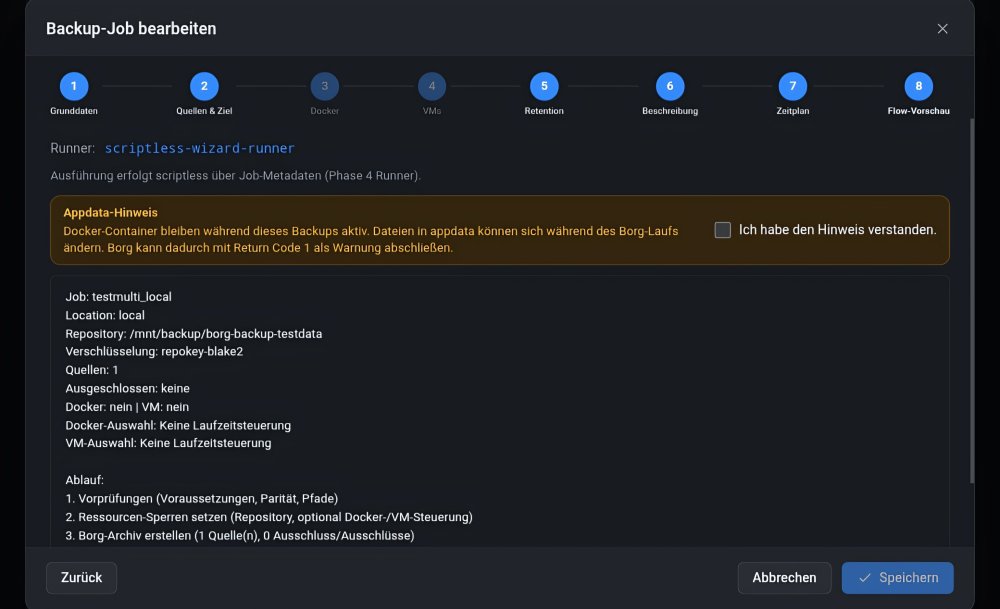Click flow step '3. Borg-Archiv erstellen'
The image size is (1000, 609).
click(x=240, y=536)
